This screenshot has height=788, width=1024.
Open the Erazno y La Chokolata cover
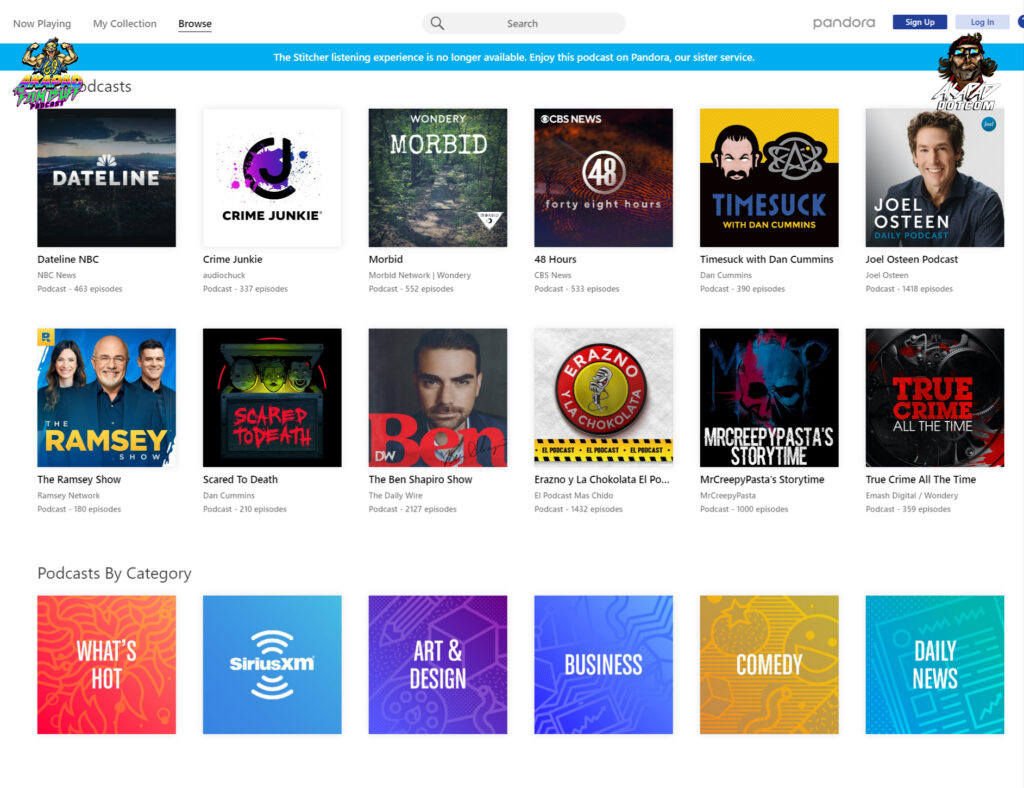(603, 398)
